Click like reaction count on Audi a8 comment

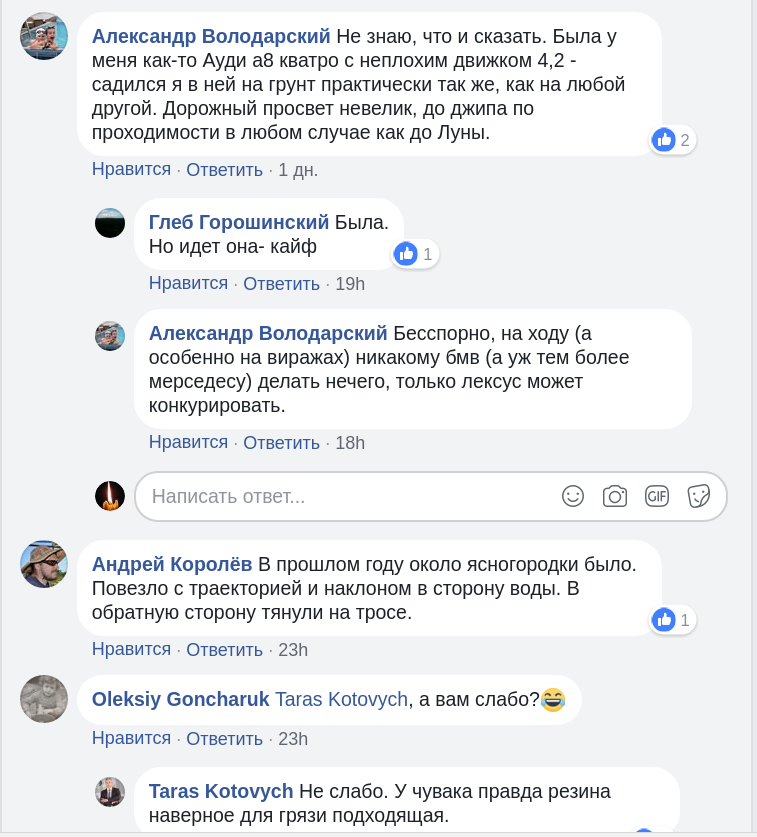click(672, 140)
